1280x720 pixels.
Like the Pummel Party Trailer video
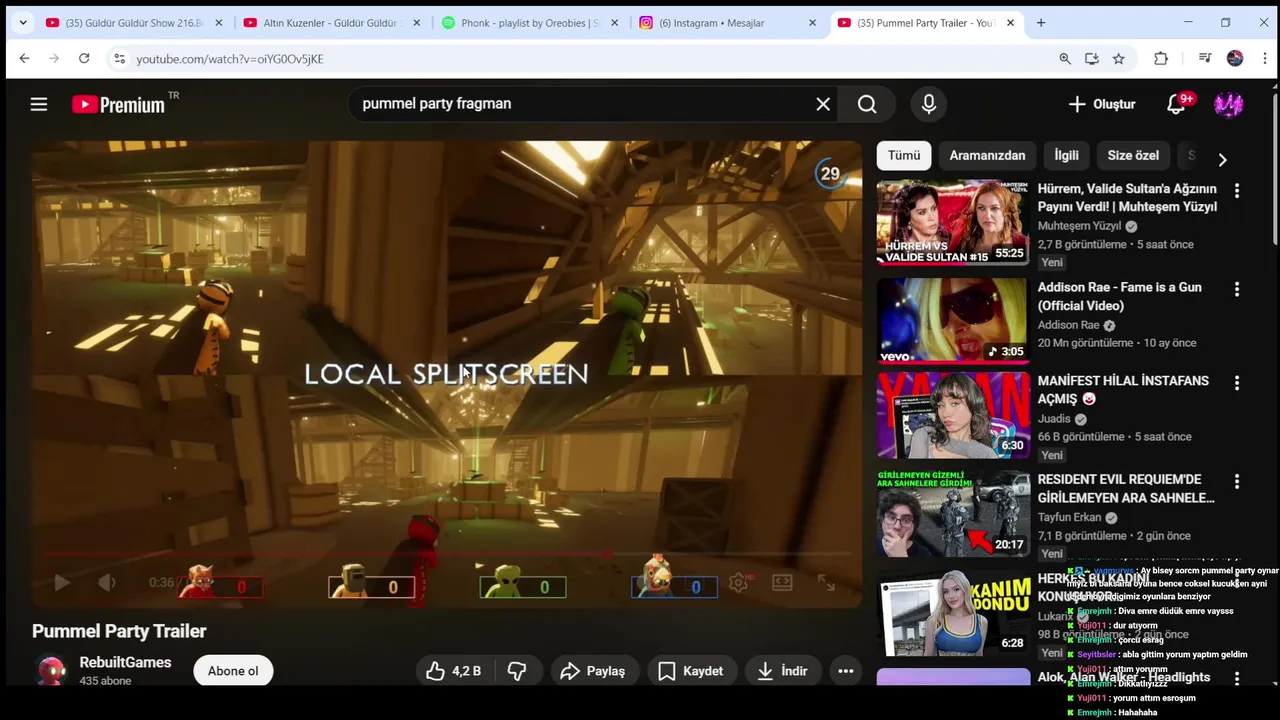tap(453, 671)
